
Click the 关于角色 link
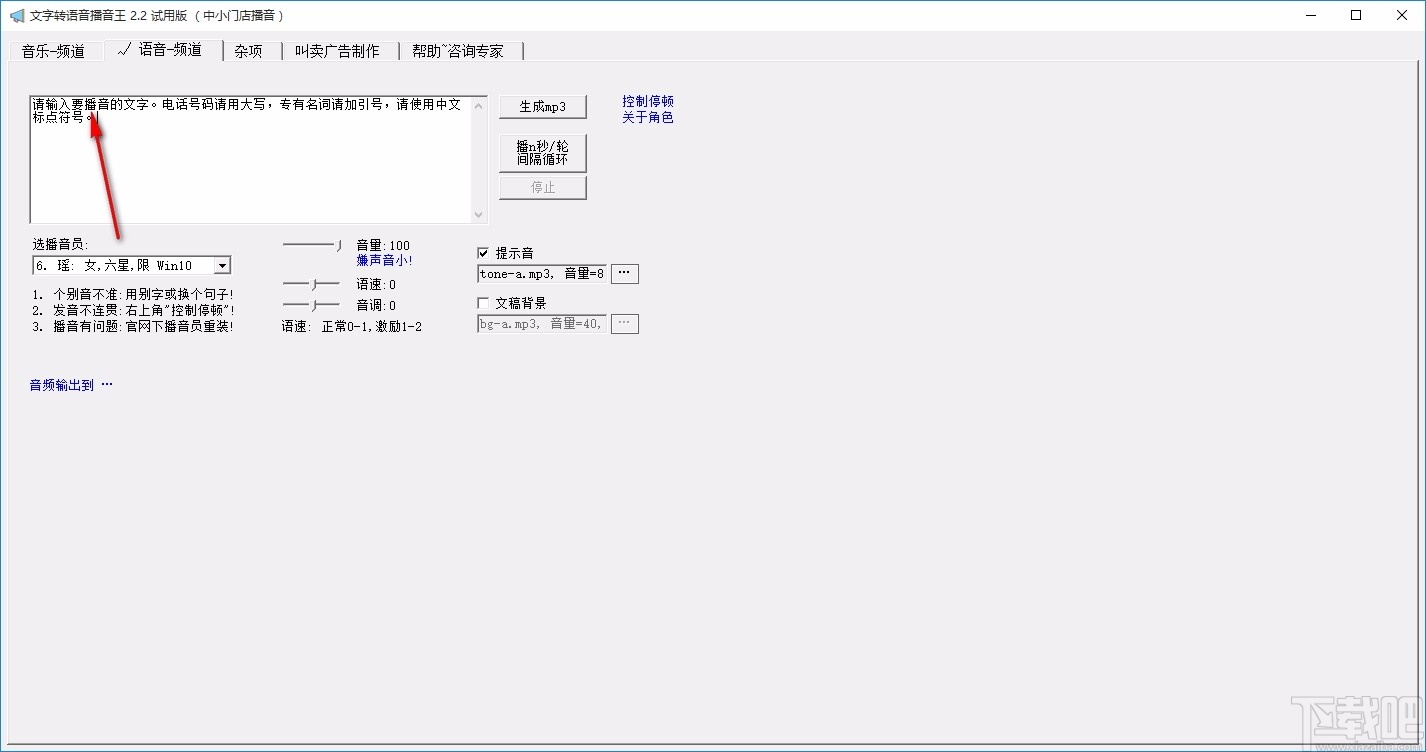click(x=647, y=117)
